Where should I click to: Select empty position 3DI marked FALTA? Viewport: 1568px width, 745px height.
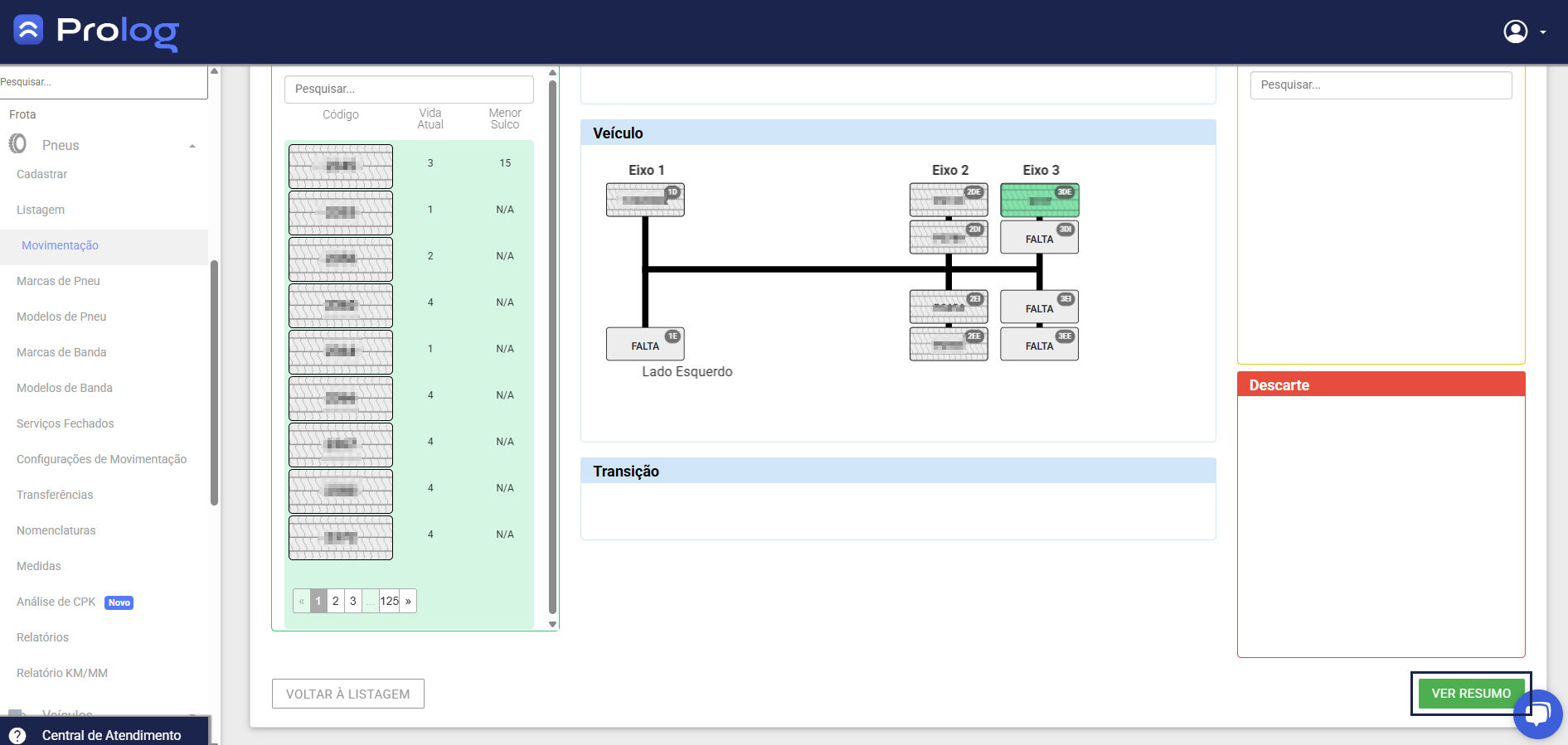pyautogui.click(x=1040, y=237)
